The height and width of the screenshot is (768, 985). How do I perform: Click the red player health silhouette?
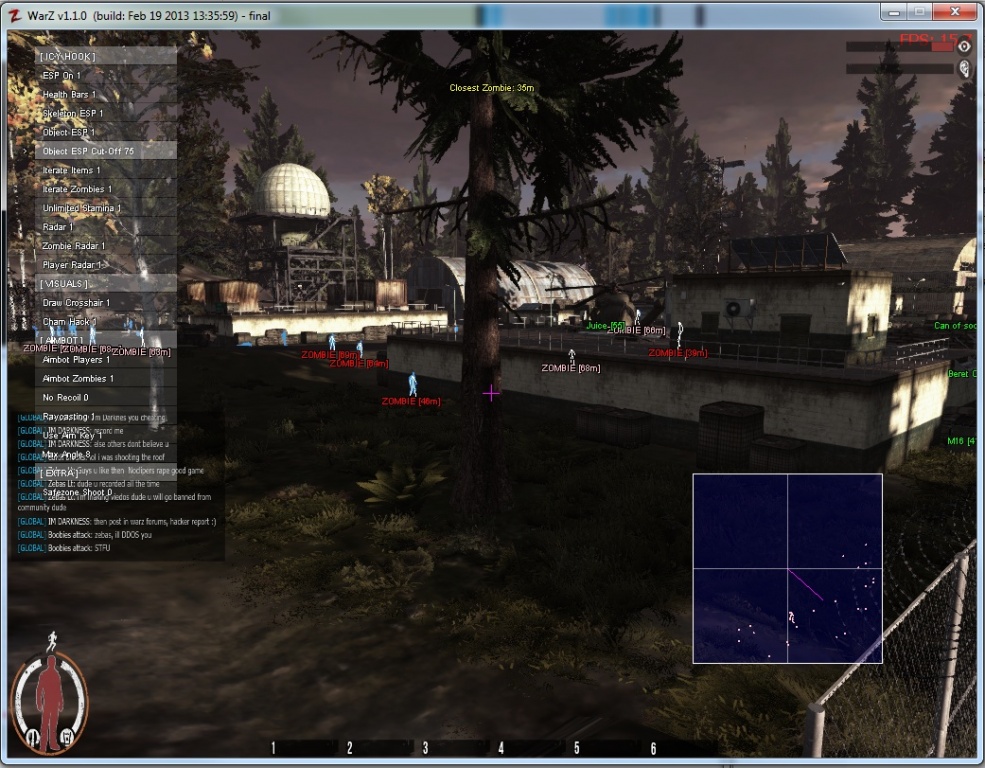(x=50, y=701)
